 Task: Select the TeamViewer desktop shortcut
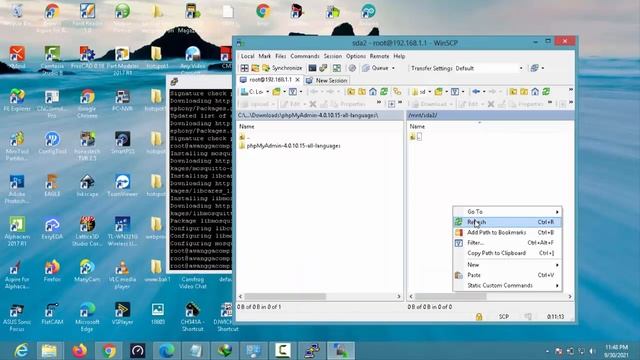point(122,186)
